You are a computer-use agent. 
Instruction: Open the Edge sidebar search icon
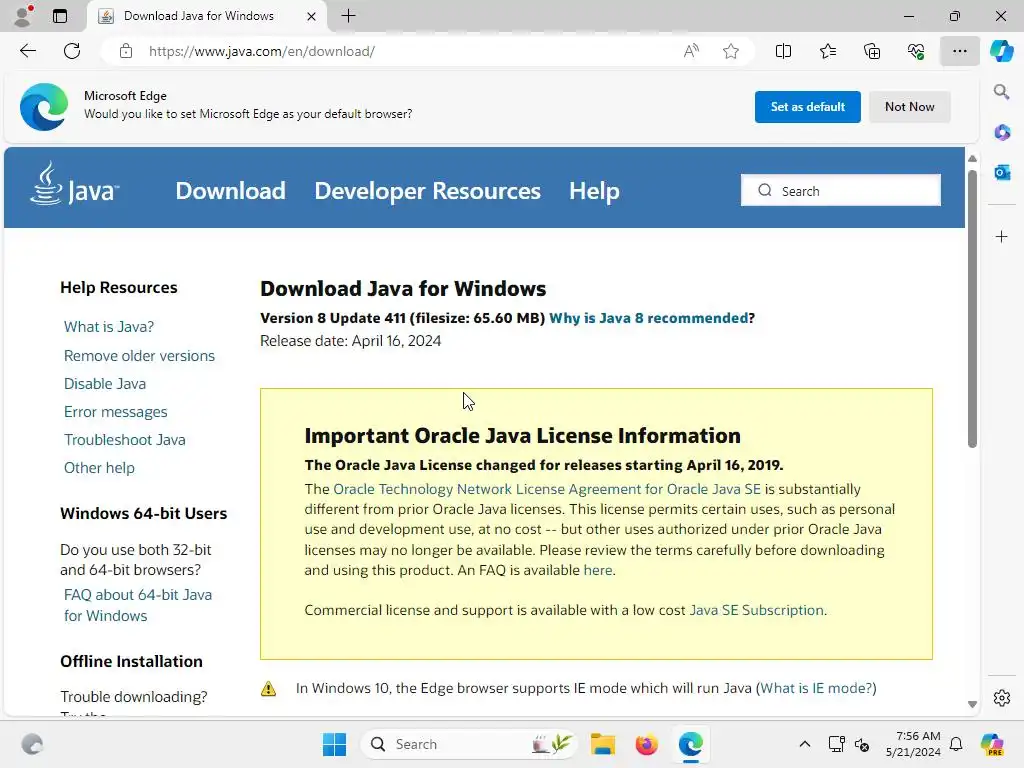tap(1002, 91)
